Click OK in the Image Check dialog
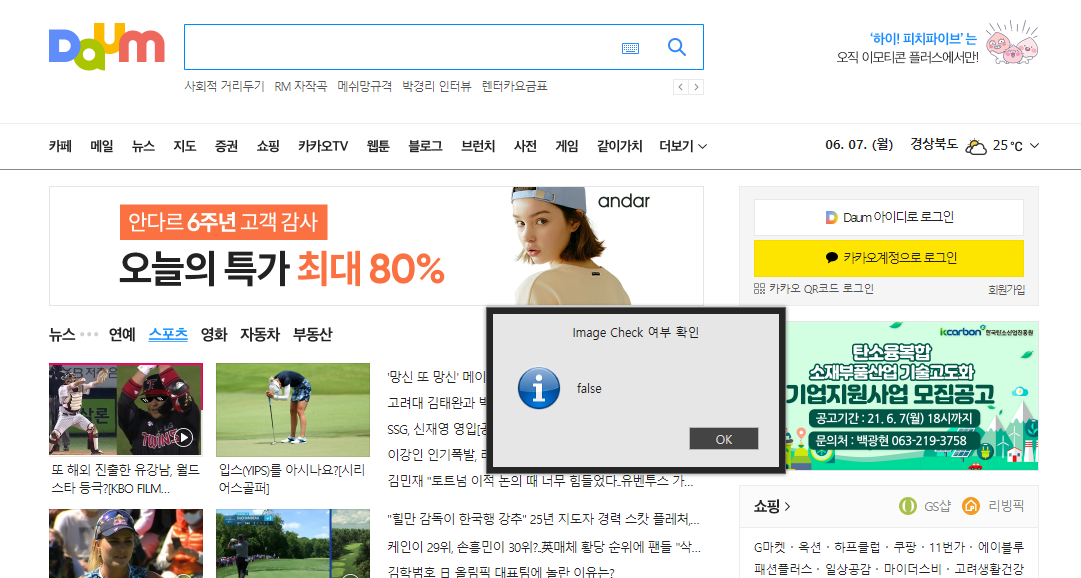This screenshot has height=578, width=1081. tap(724, 439)
